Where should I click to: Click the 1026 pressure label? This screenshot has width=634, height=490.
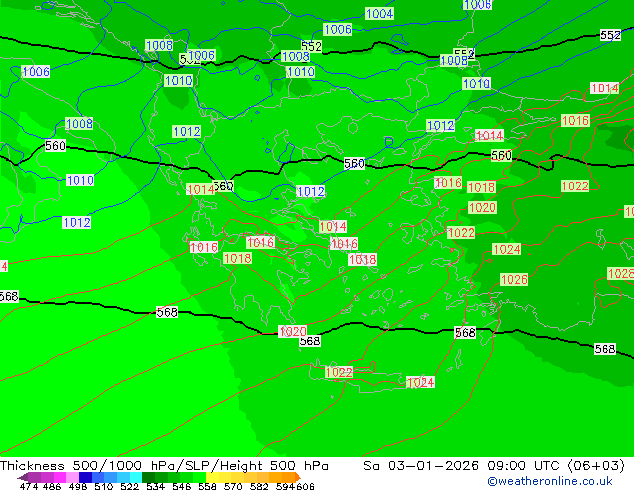[x=514, y=279]
